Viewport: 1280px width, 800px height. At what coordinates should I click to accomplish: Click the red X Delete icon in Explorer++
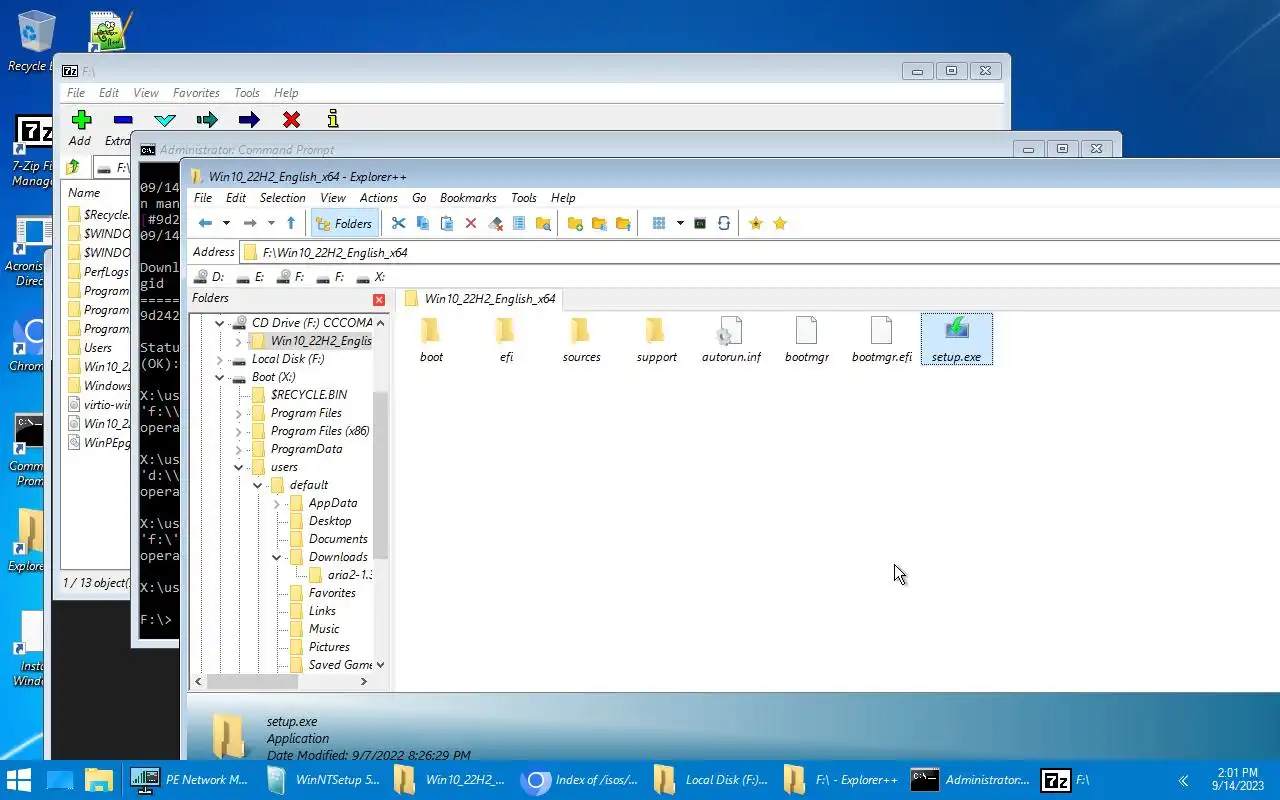(x=471, y=224)
